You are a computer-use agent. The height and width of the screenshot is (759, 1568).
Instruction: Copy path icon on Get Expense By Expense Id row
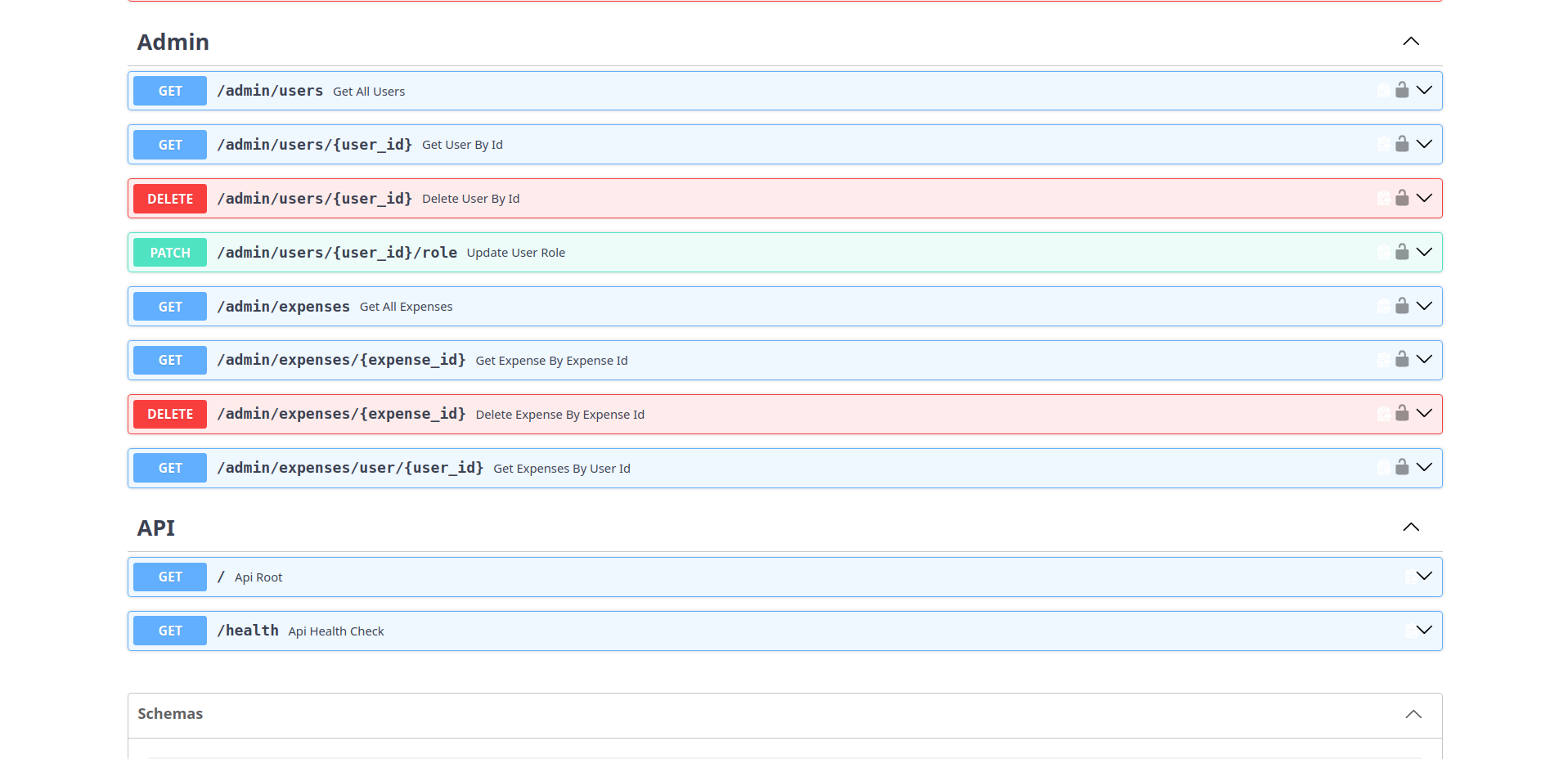[1383, 359]
